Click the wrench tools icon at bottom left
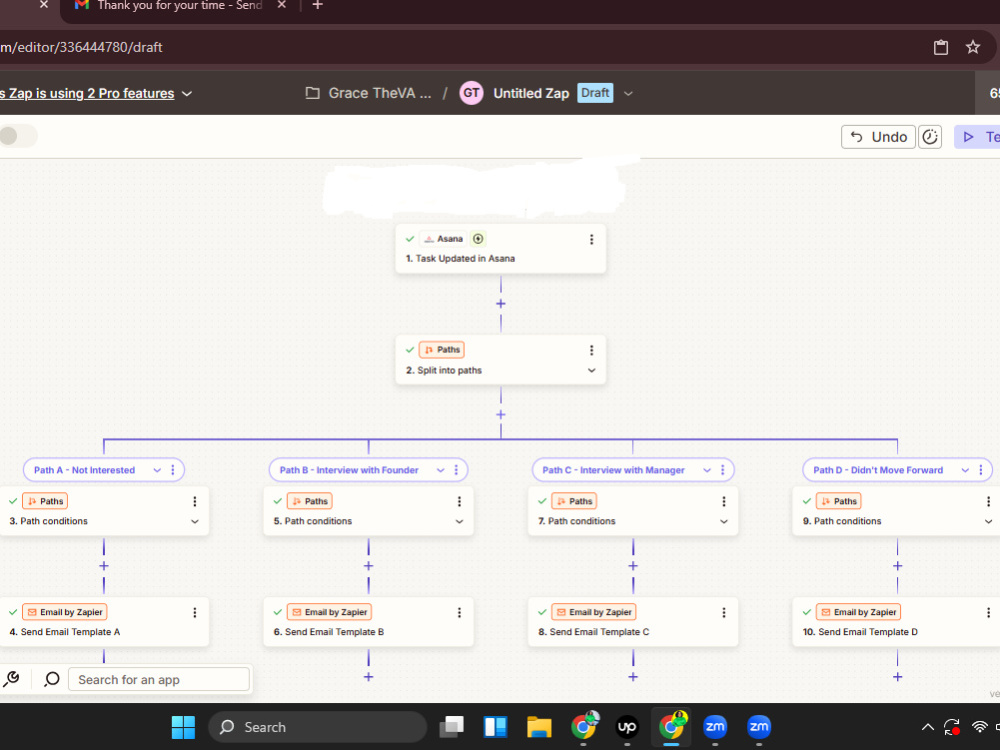This screenshot has height=750, width=1000. 12,679
